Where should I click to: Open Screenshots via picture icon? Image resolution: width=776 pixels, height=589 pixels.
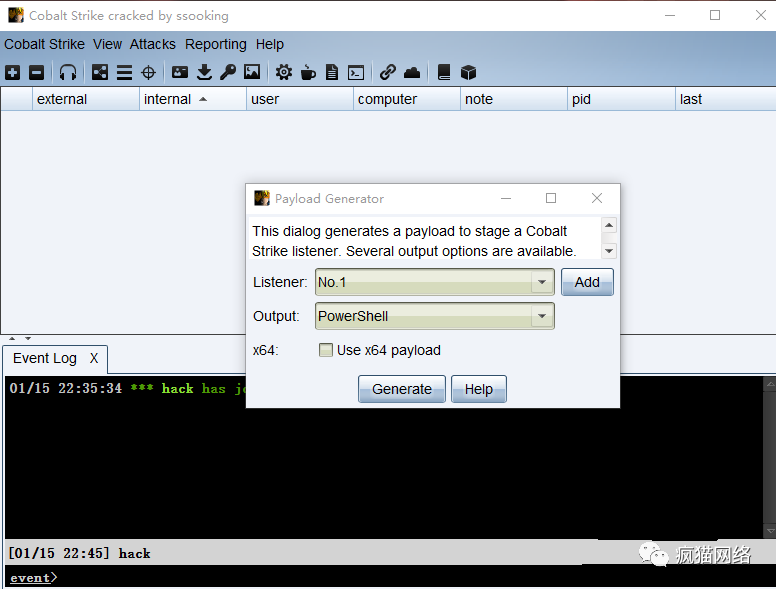tap(252, 73)
